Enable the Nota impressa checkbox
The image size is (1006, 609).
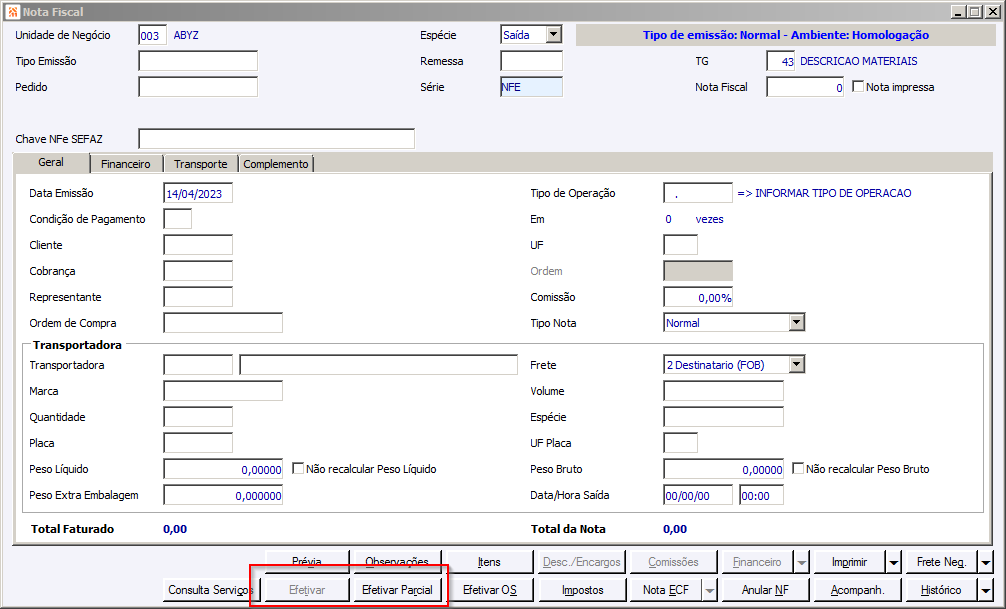click(858, 86)
